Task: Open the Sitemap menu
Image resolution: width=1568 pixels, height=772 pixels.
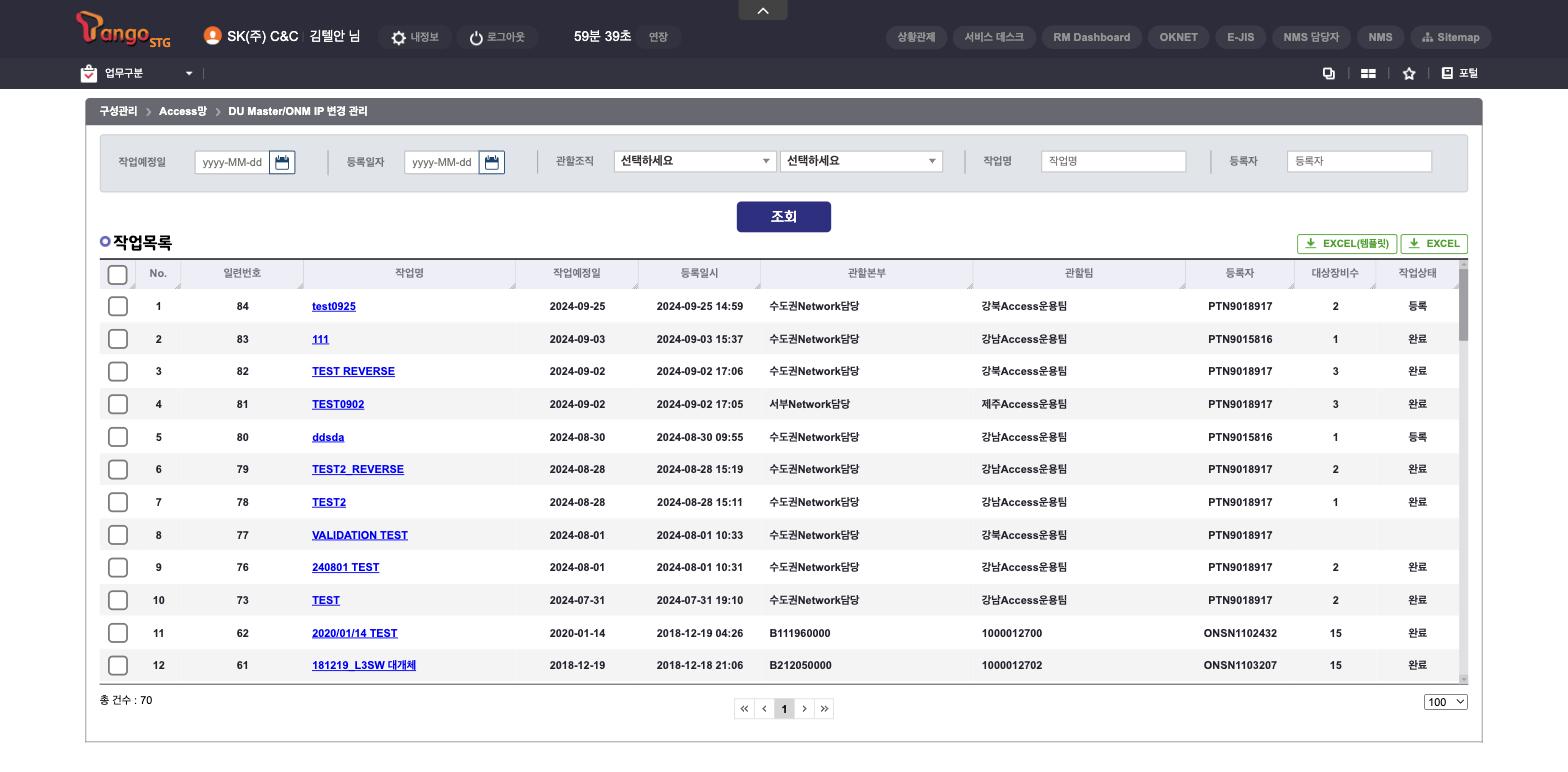Action: tap(1451, 37)
